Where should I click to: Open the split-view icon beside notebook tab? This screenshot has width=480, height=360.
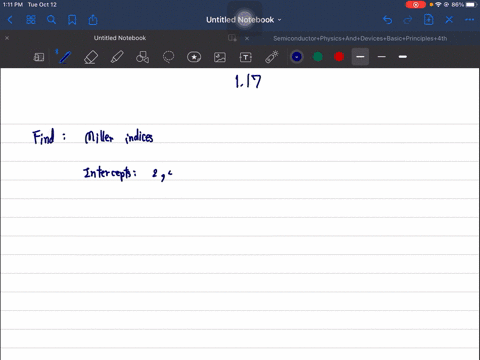click(232, 38)
